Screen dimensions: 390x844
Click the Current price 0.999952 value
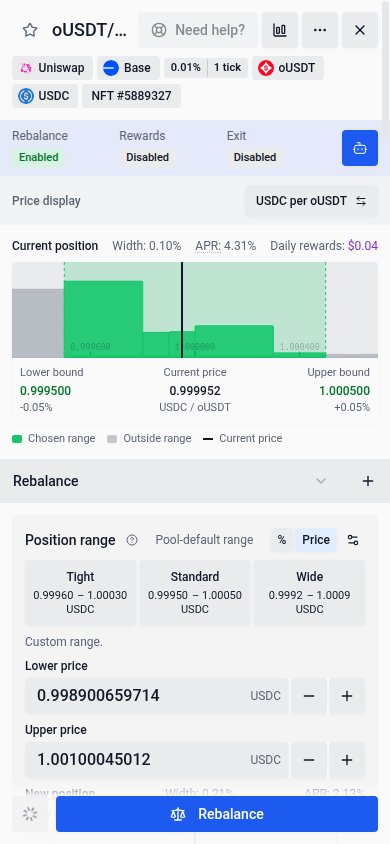[x=195, y=391]
